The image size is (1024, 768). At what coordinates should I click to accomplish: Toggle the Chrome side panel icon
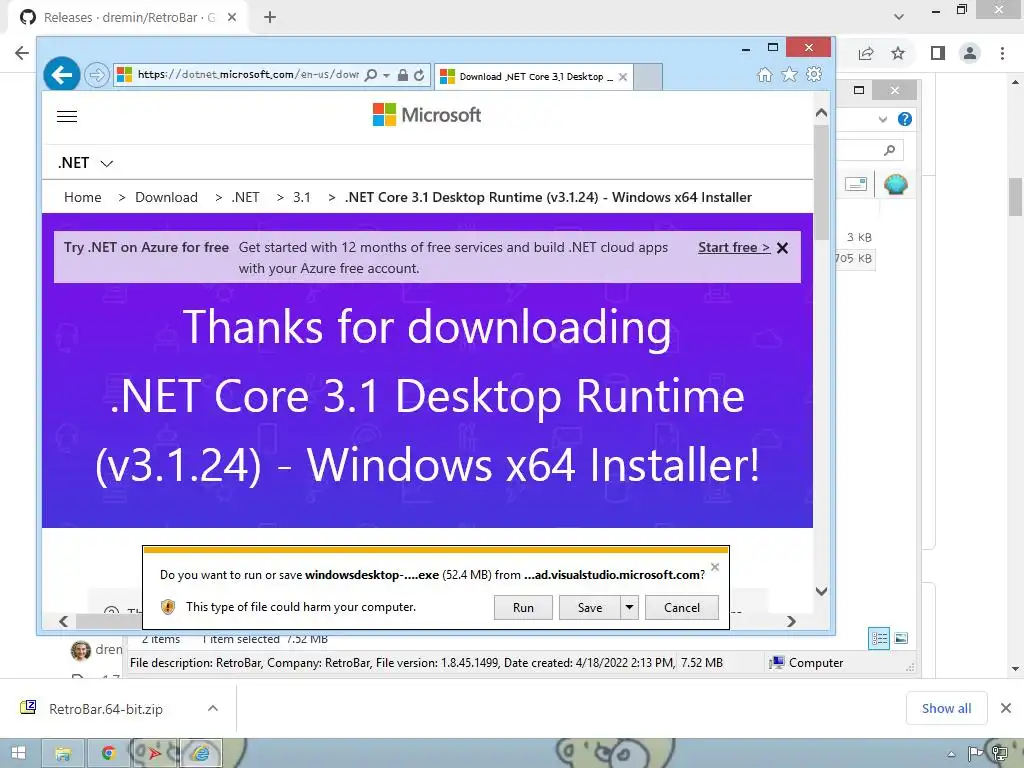938,53
